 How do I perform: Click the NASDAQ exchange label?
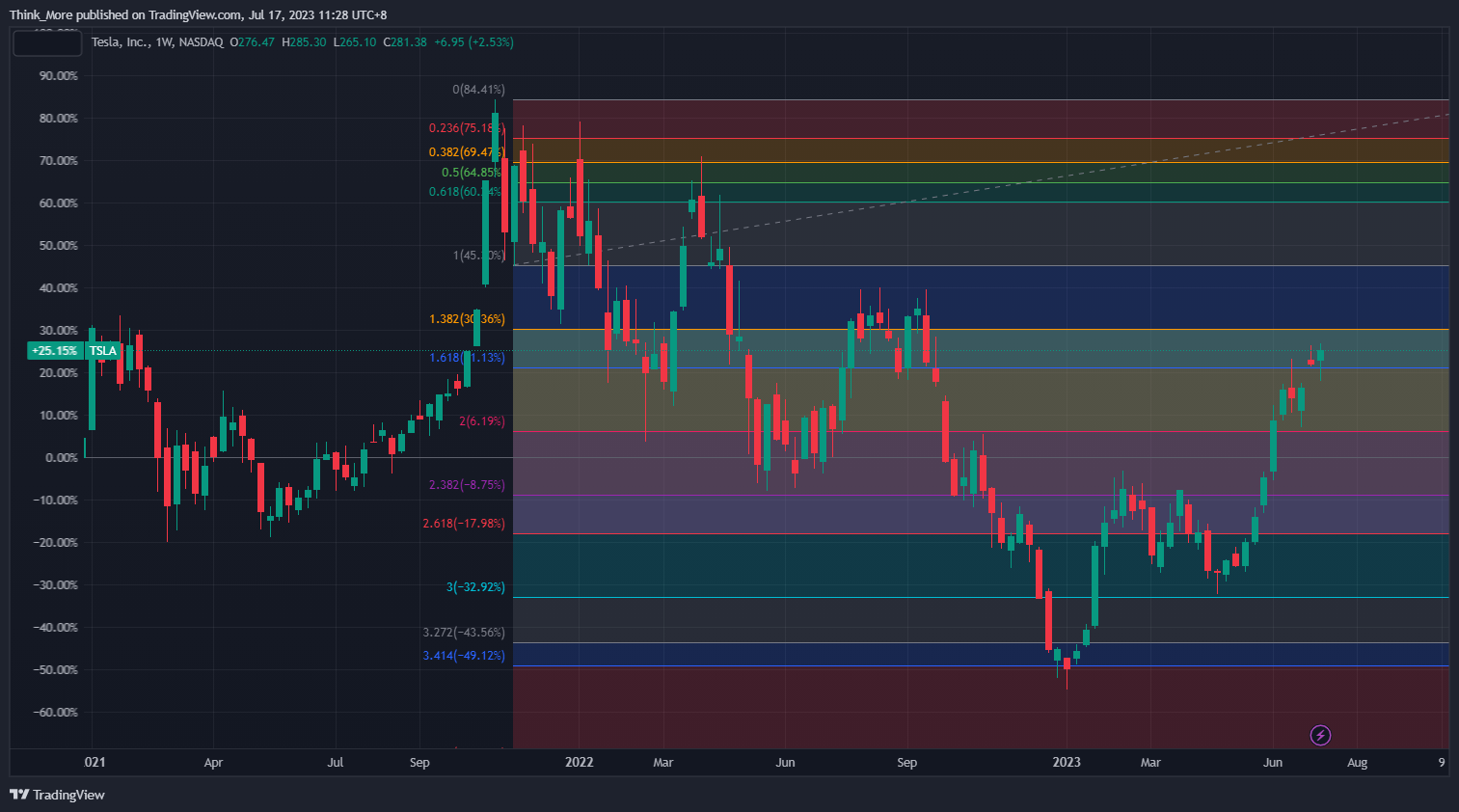(x=202, y=42)
